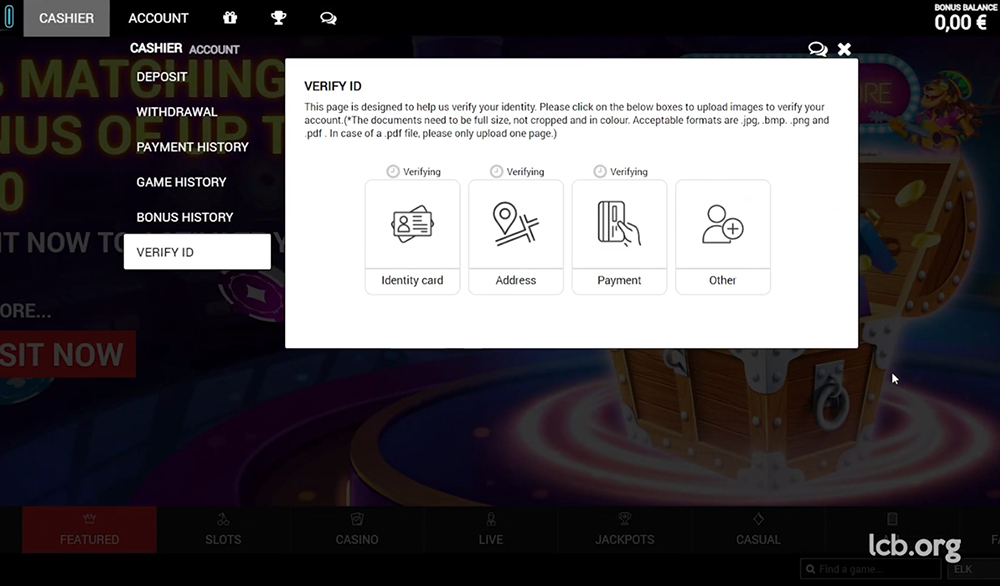Open the ELK provider dropdown

(x=973, y=569)
